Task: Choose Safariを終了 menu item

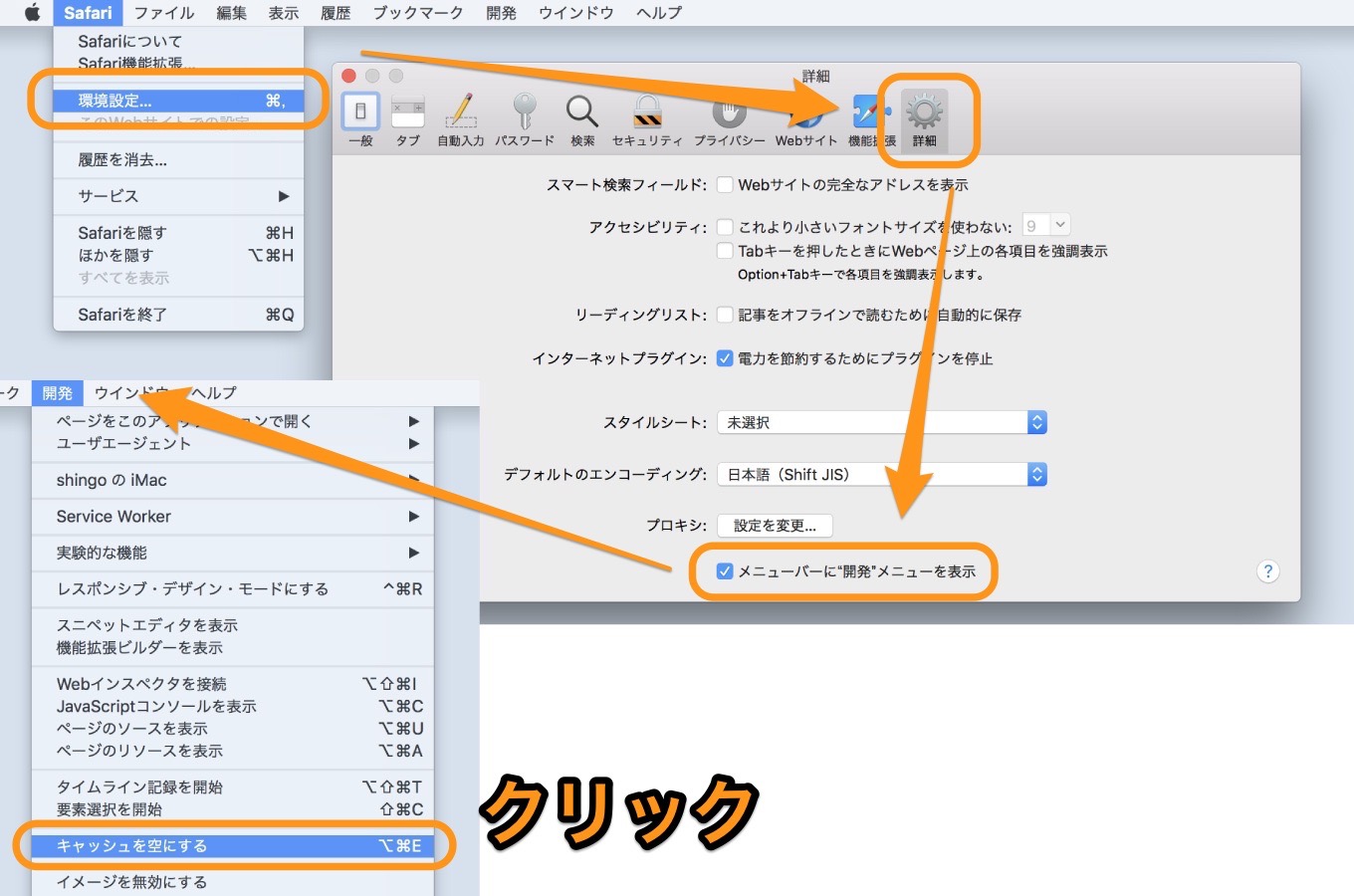Action: (x=178, y=315)
